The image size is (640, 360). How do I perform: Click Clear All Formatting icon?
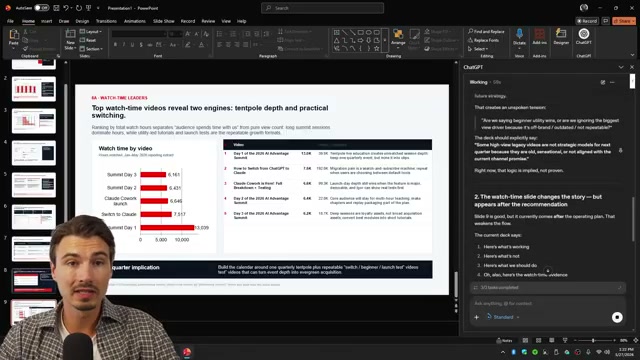(x=206, y=34)
